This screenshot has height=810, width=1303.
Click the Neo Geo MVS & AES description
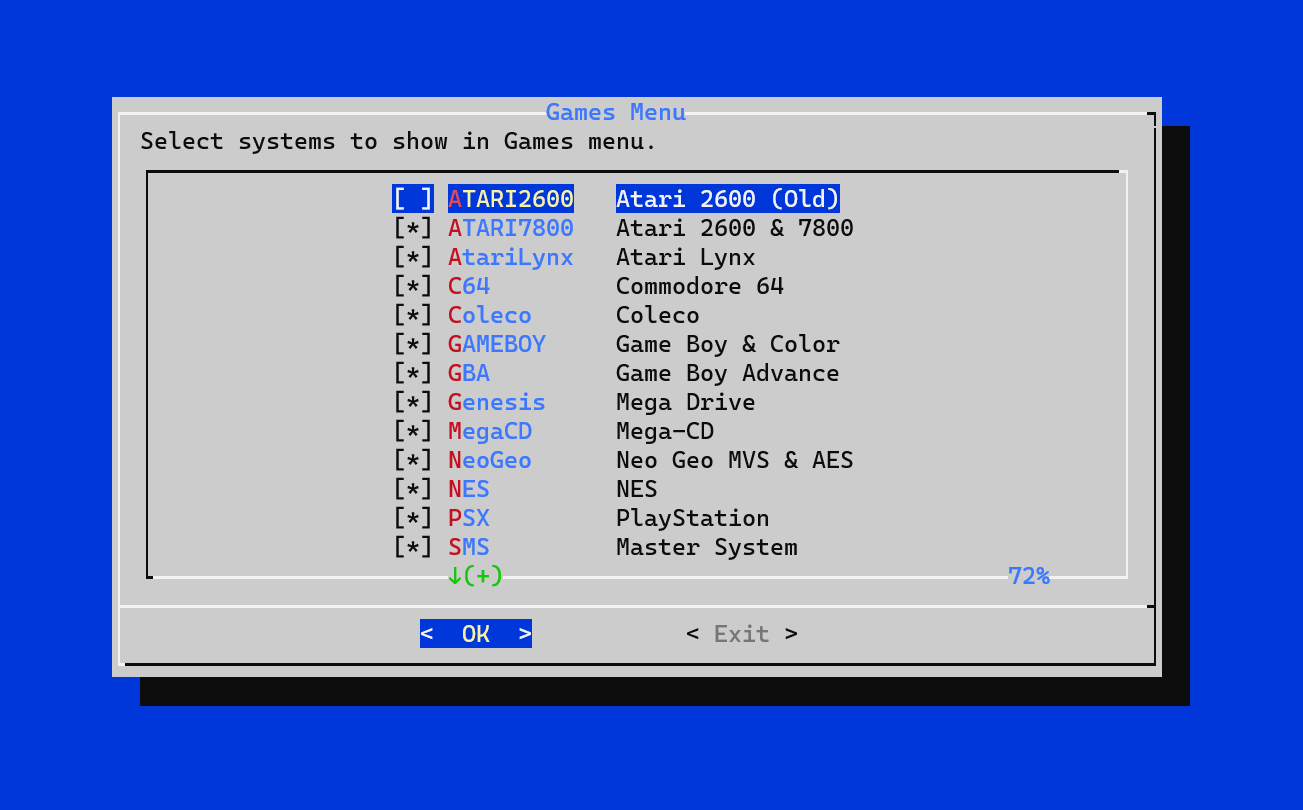(x=735, y=460)
